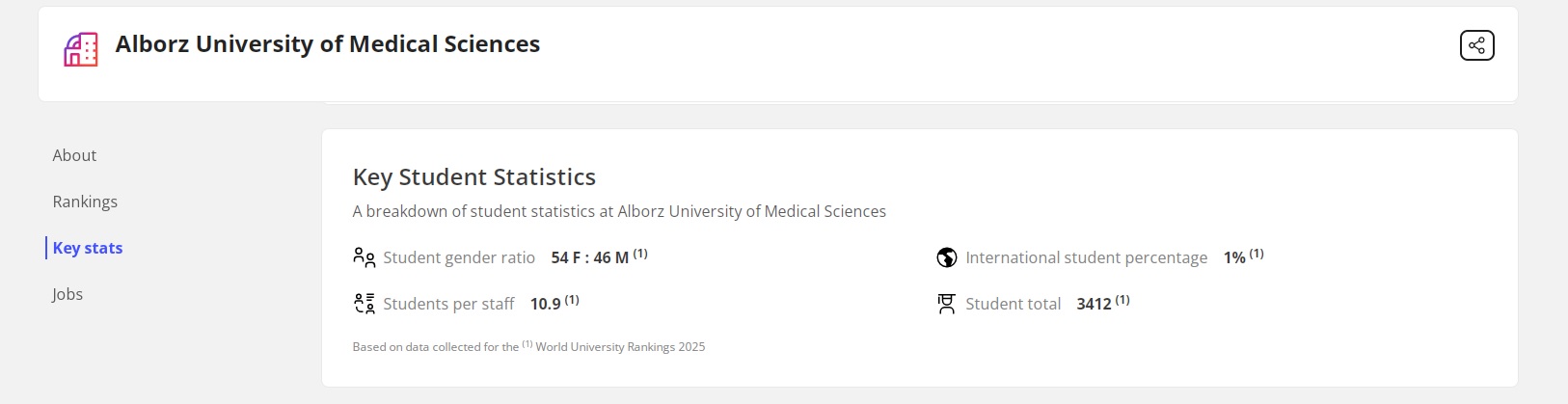Click the International student percentage label
The width and height of the screenshot is (1568, 404).
(1087, 257)
